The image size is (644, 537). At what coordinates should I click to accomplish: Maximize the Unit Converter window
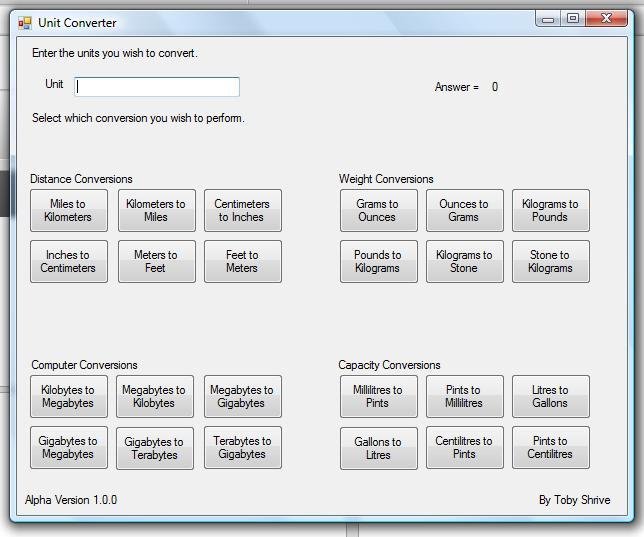click(573, 18)
